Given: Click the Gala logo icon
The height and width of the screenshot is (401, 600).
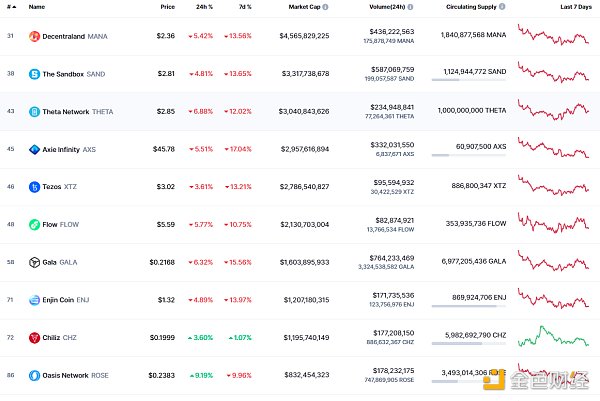Looking at the screenshot, I should pos(33,262).
